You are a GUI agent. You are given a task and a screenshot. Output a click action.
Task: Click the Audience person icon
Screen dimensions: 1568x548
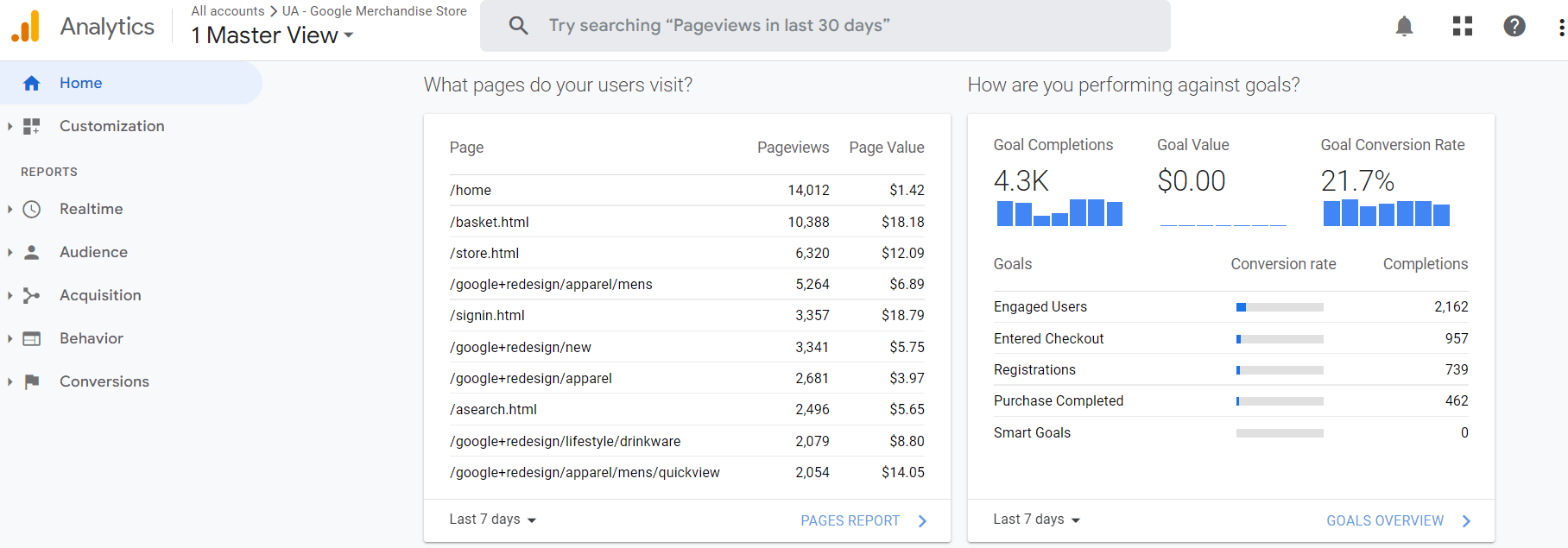click(32, 252)
